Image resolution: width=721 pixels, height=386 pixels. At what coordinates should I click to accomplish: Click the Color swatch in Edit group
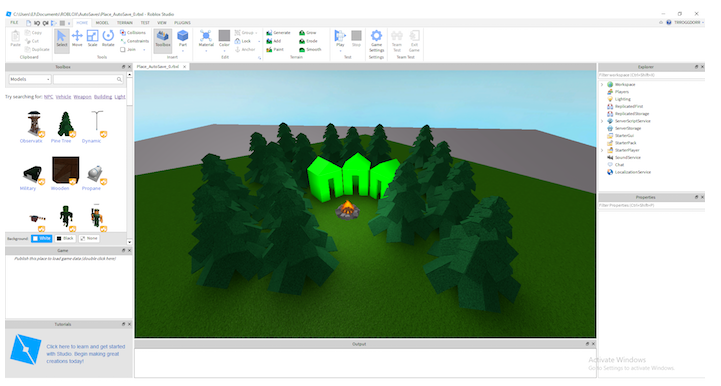224,35
